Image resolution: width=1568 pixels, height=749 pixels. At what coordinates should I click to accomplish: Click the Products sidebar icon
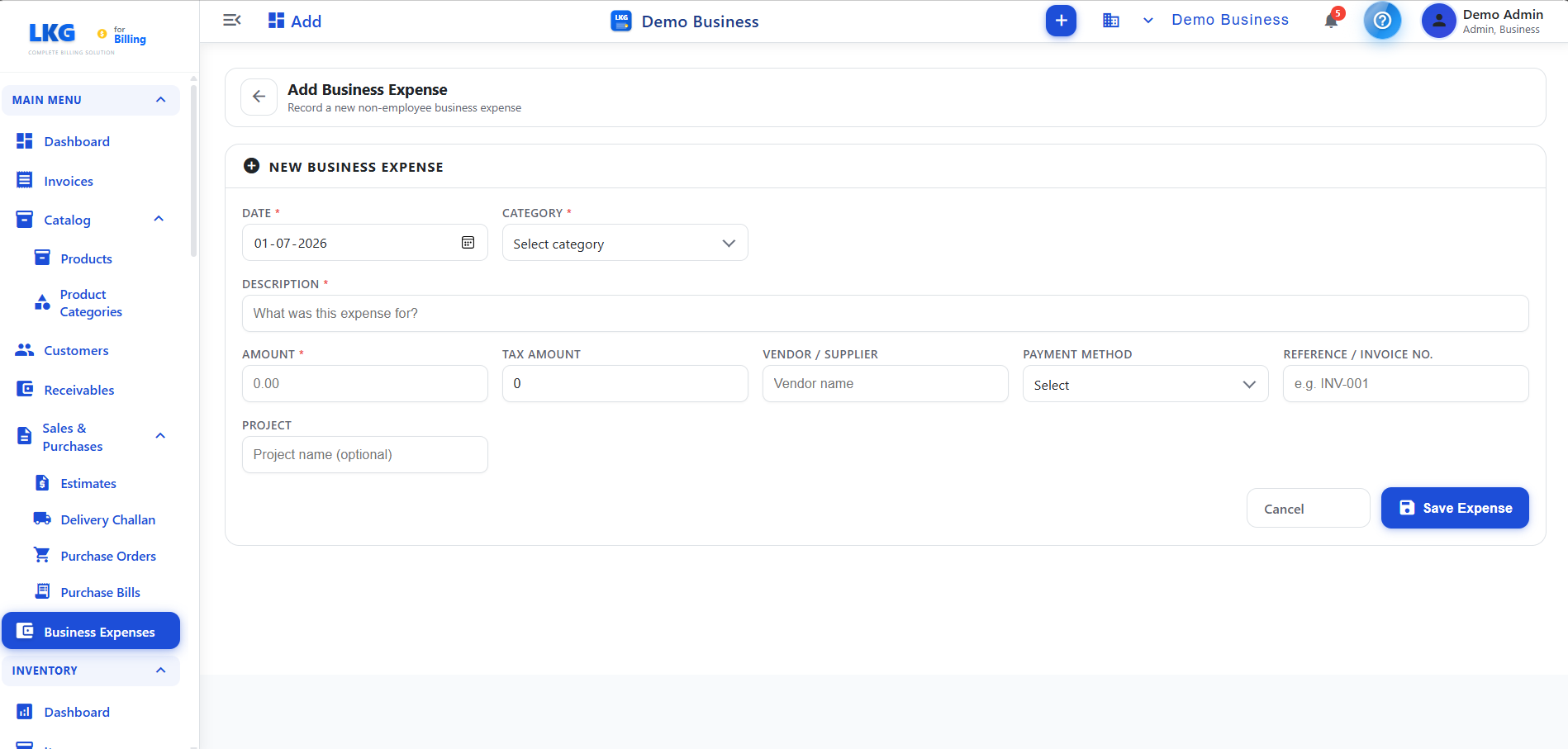[x=42, y=258]
